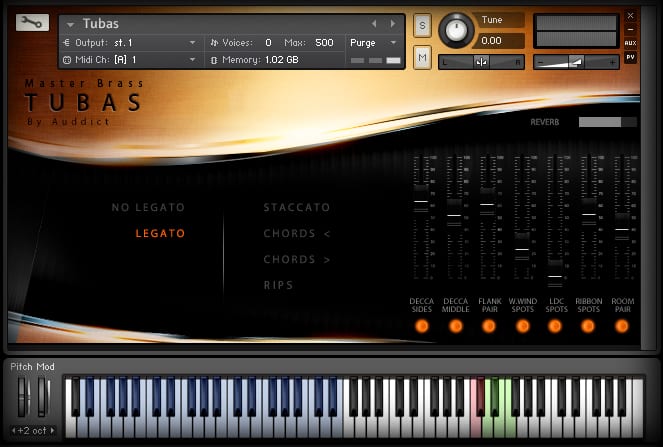Image resolution: width=663 pixels, height=447 pixels.
Task: Click the Tune value field
Action: coord(500,41)
